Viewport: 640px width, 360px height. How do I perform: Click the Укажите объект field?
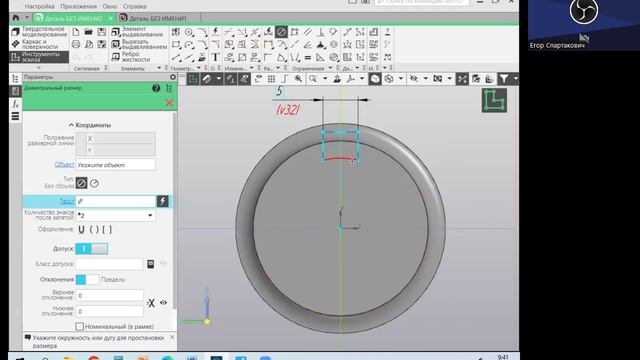pyautogui.click(x=116, y=165)
